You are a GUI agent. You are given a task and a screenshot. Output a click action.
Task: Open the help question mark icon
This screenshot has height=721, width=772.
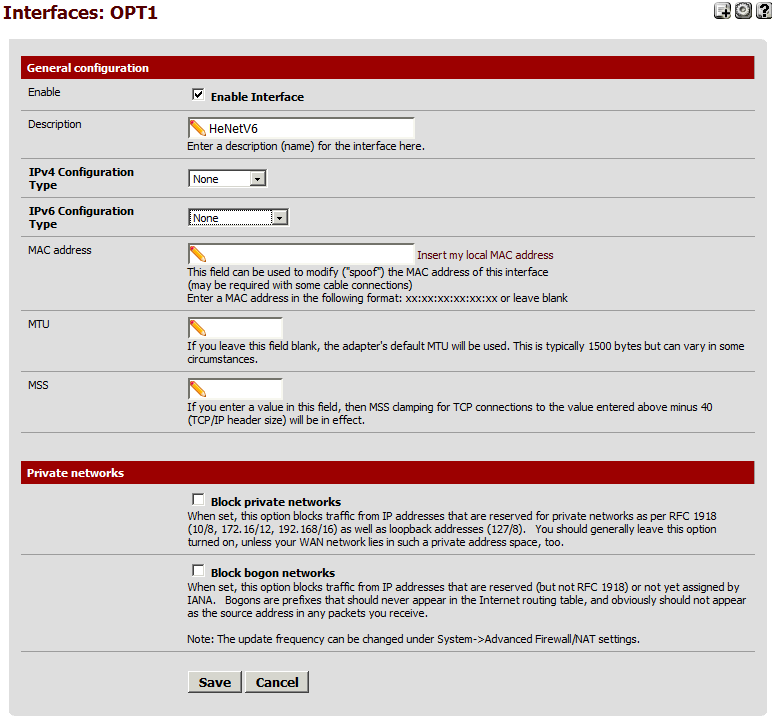763,11
